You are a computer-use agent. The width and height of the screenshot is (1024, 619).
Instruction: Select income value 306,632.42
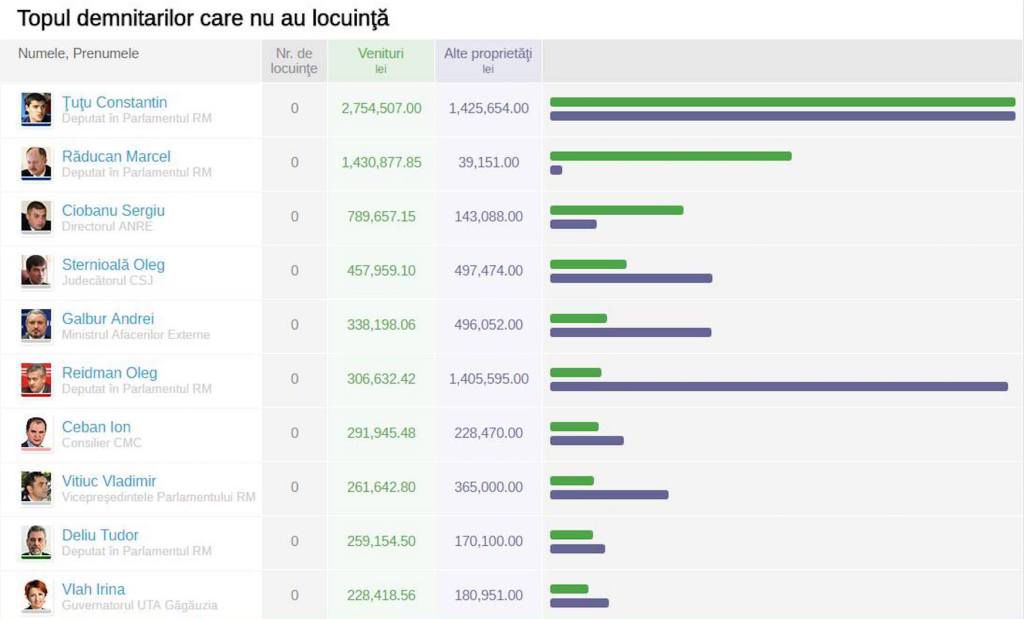click(381, 379)
